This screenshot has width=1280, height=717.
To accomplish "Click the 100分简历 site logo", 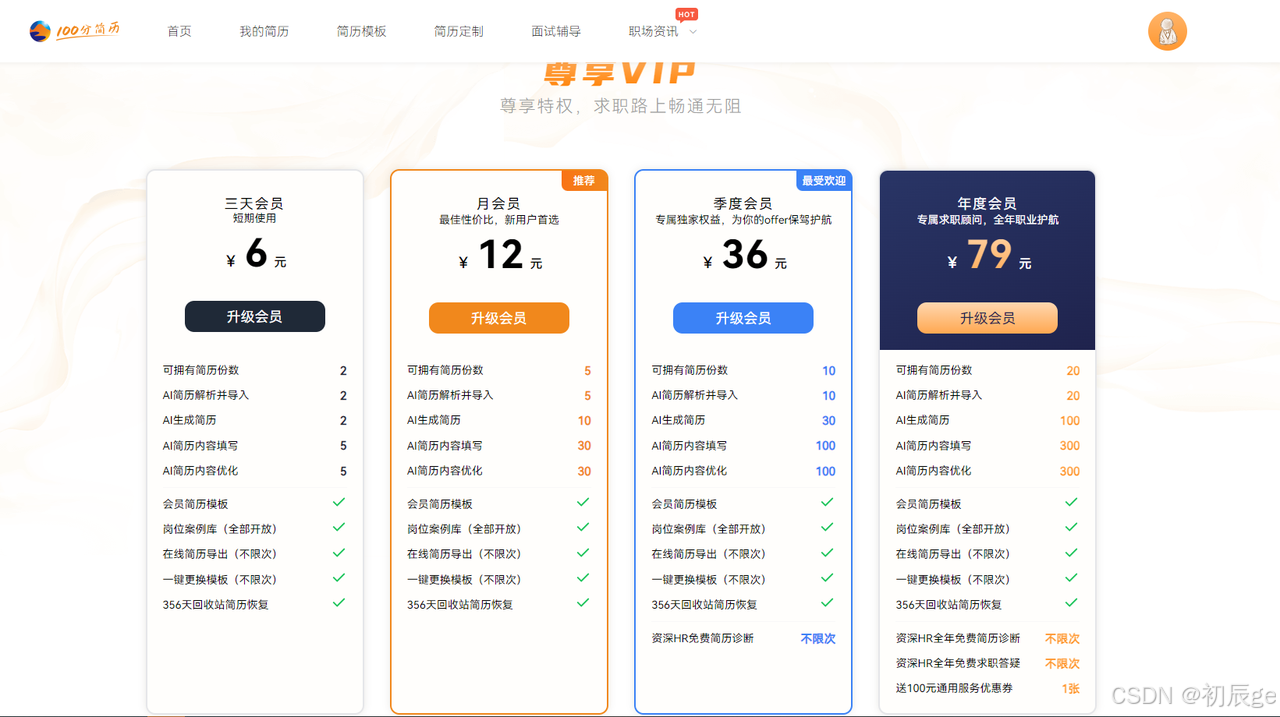I will coord(75,31).
